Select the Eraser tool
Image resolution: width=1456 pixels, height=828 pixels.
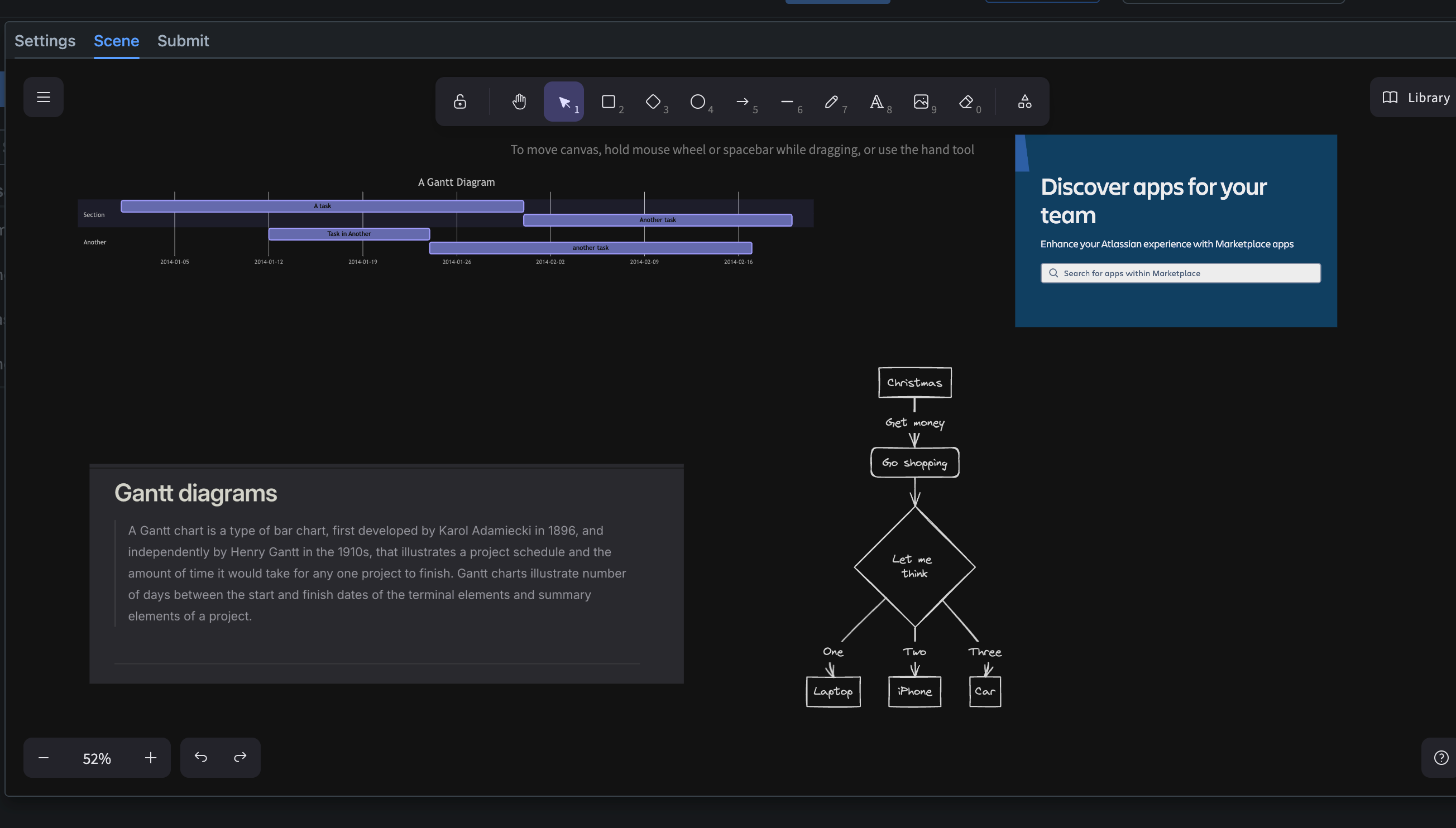[x=965, y=102]
